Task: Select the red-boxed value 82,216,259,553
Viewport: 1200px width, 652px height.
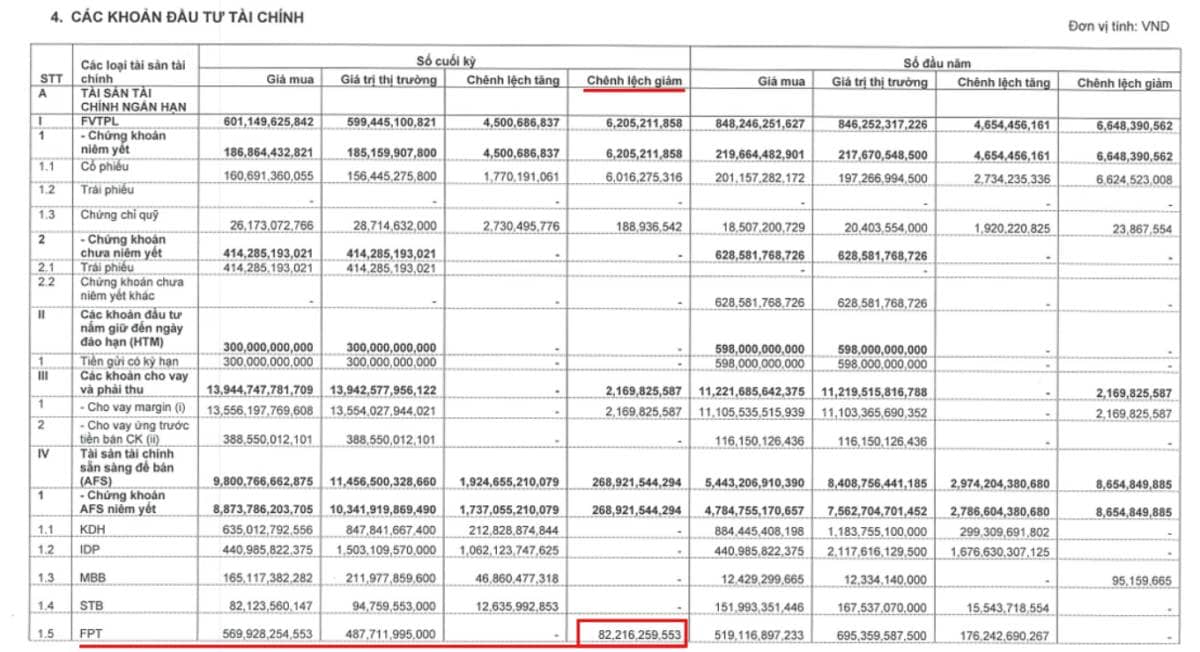Action: pos(632,633)
